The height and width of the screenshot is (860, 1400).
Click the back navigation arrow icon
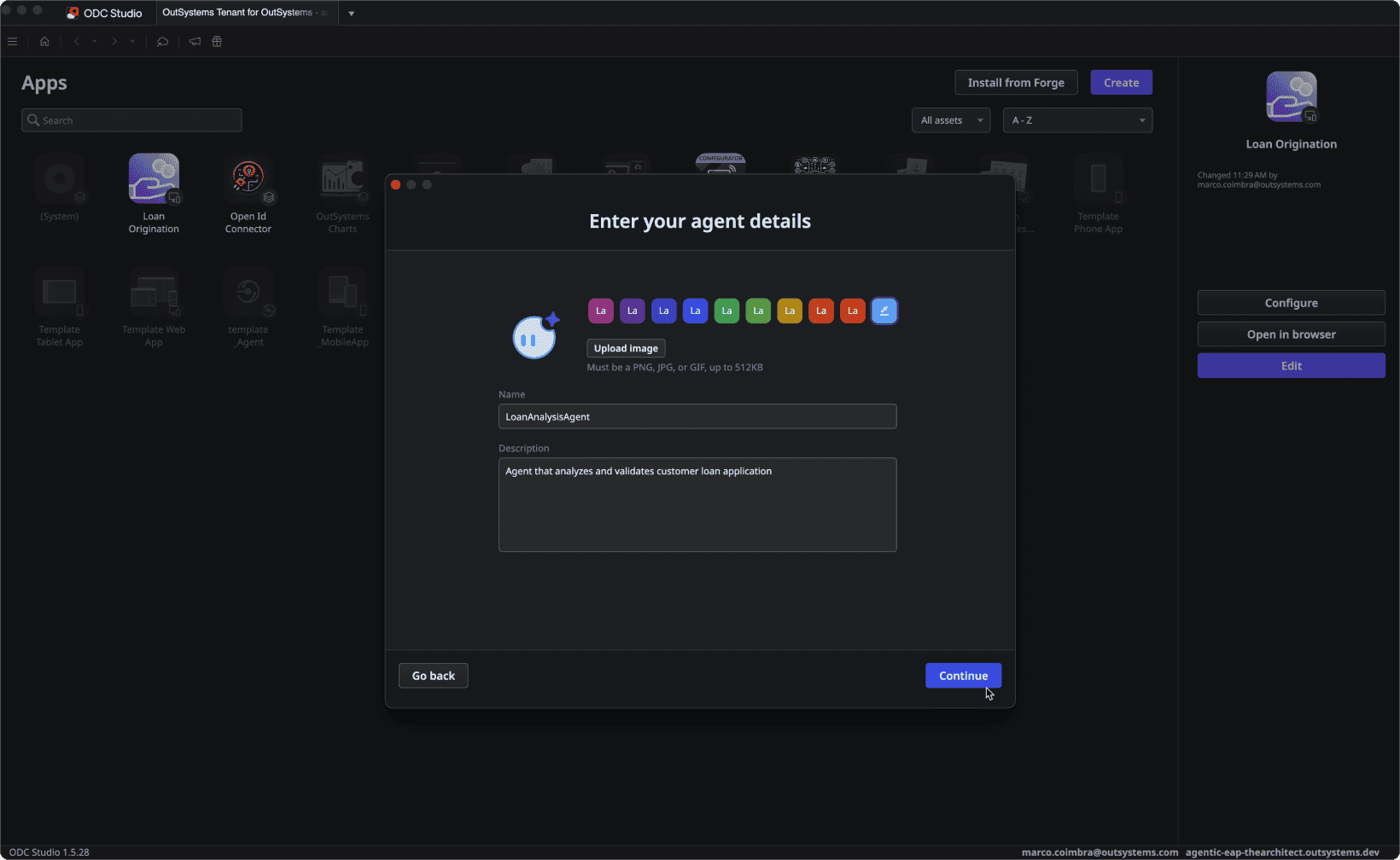[76, 41]
